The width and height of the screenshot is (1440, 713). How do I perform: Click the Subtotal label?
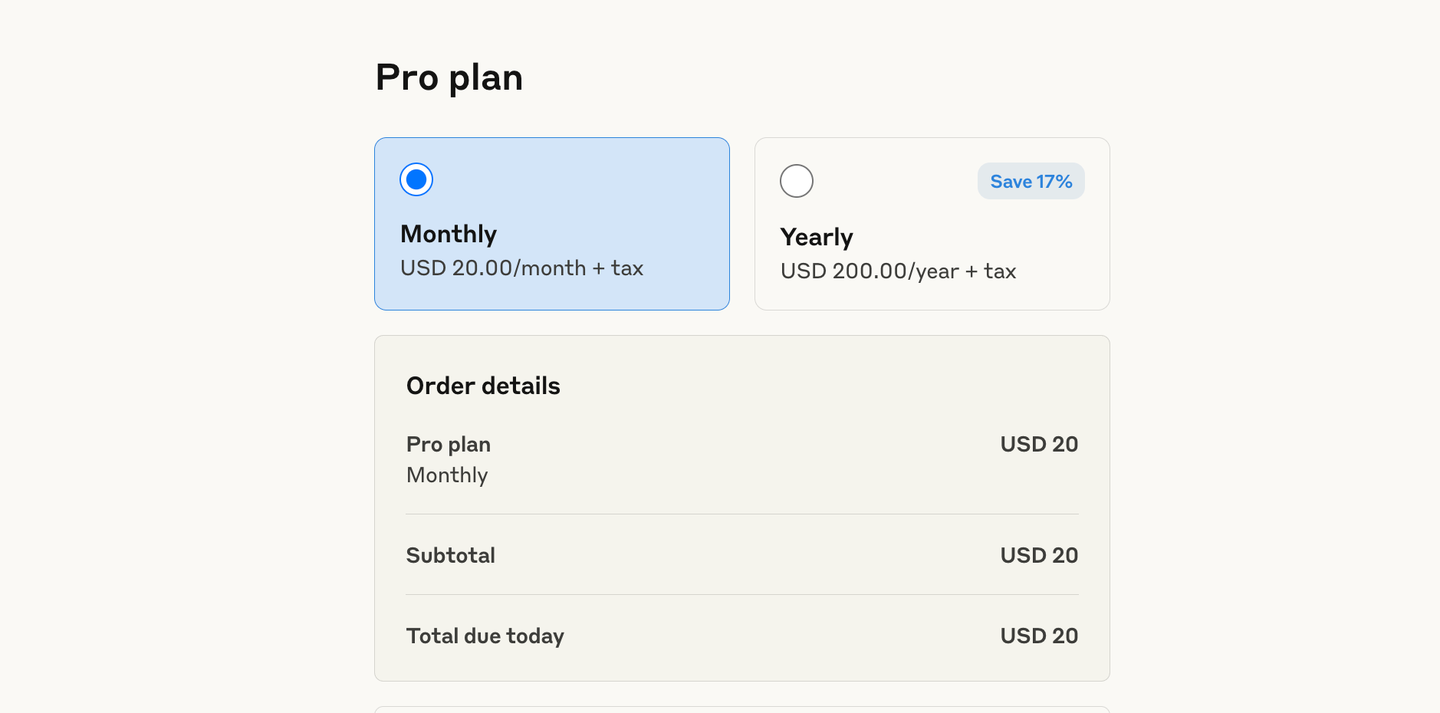450,555
